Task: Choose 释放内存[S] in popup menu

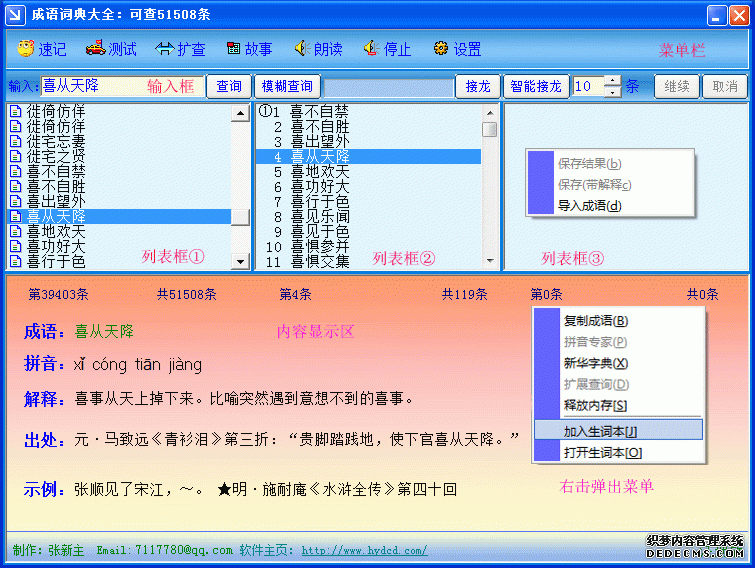Action: pos(619,406)
